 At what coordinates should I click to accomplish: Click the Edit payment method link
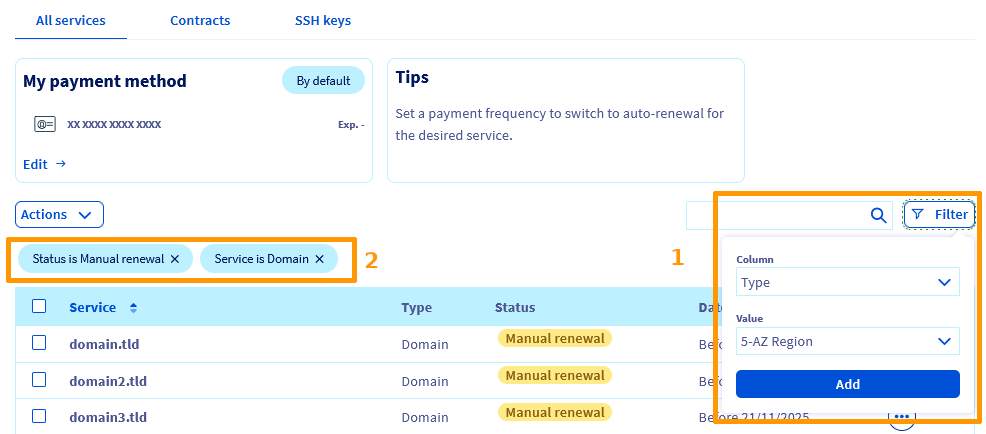coord(45,164)
